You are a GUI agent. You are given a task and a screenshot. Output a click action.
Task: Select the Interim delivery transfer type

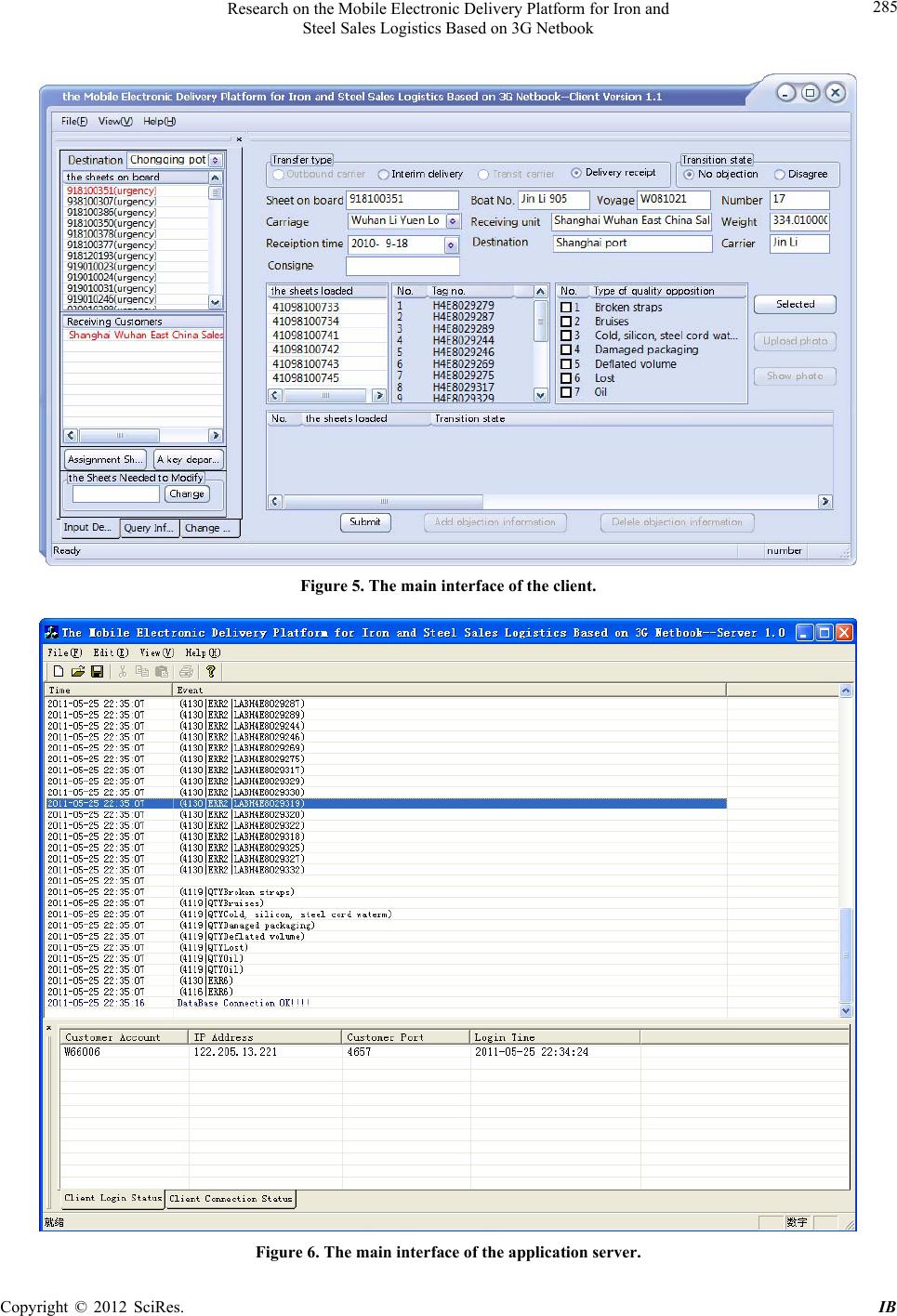[x=384, y=174]
